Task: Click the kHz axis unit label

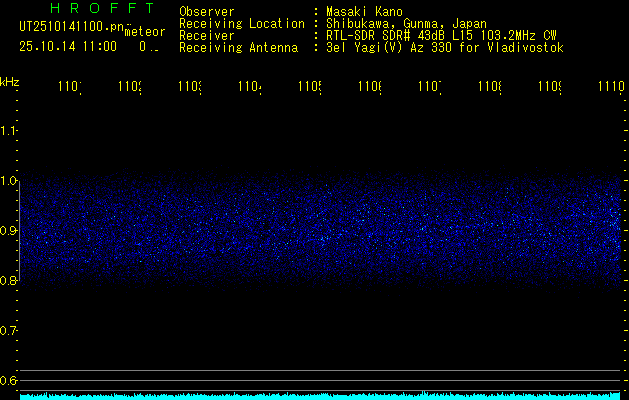Action: click(10, 81)
